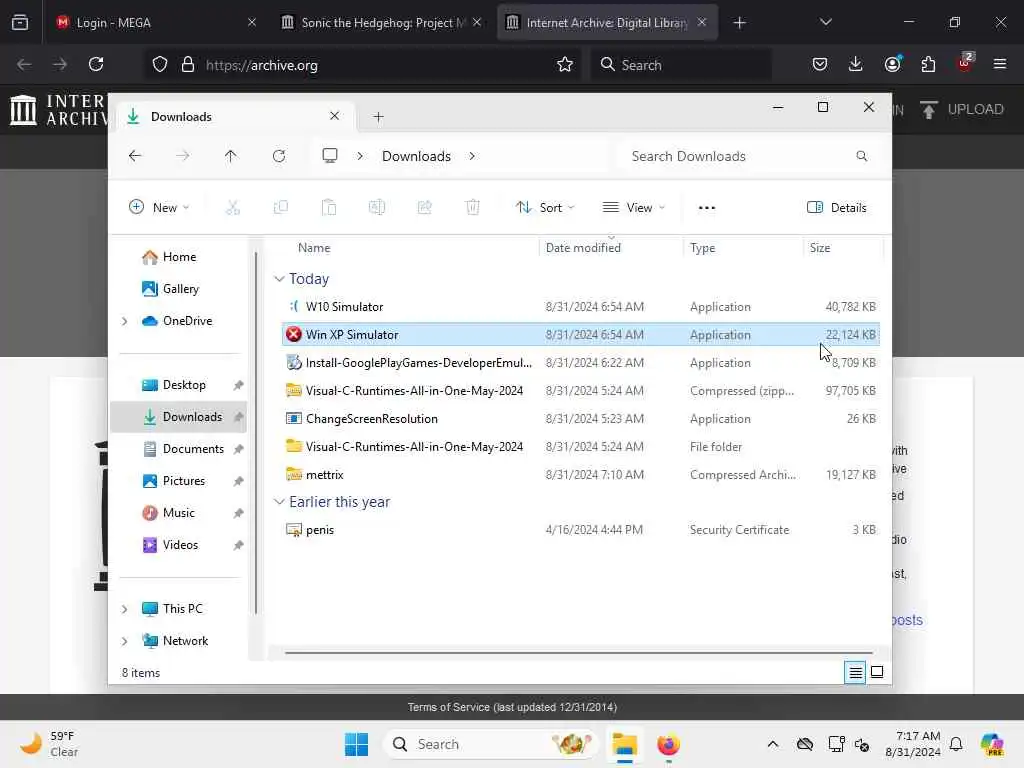
Task: Click the Search Downloads field
Action: coord(744,156)
